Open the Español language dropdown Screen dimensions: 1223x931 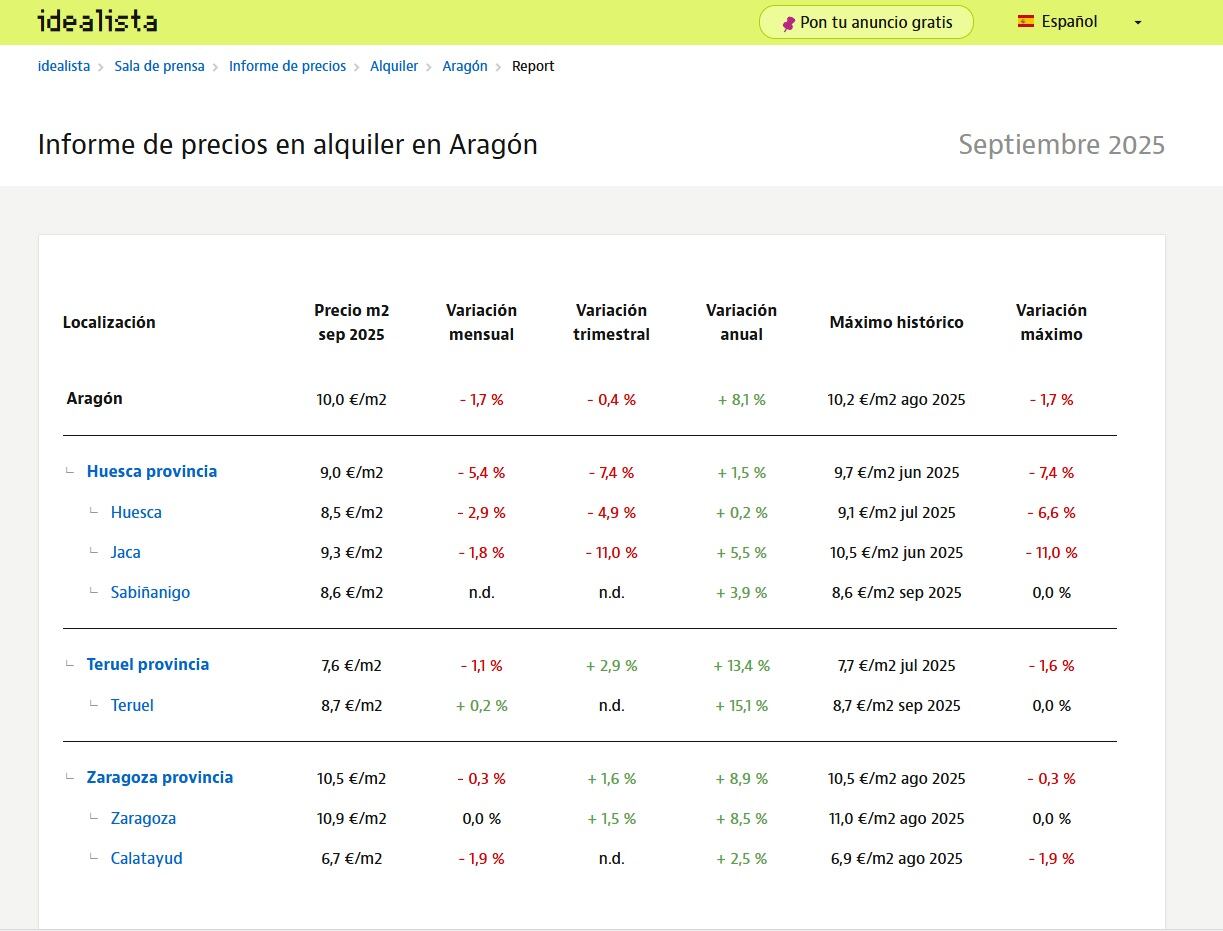tap(1136, 21)
